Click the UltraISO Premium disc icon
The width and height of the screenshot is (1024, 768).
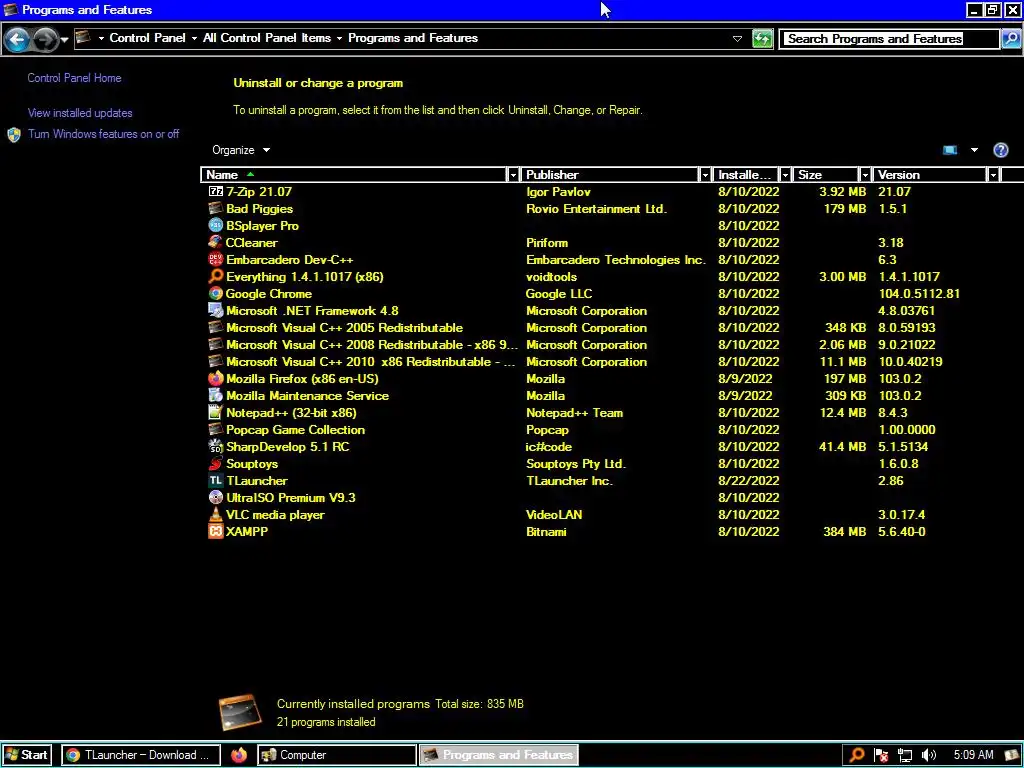[x=216, y=497]
